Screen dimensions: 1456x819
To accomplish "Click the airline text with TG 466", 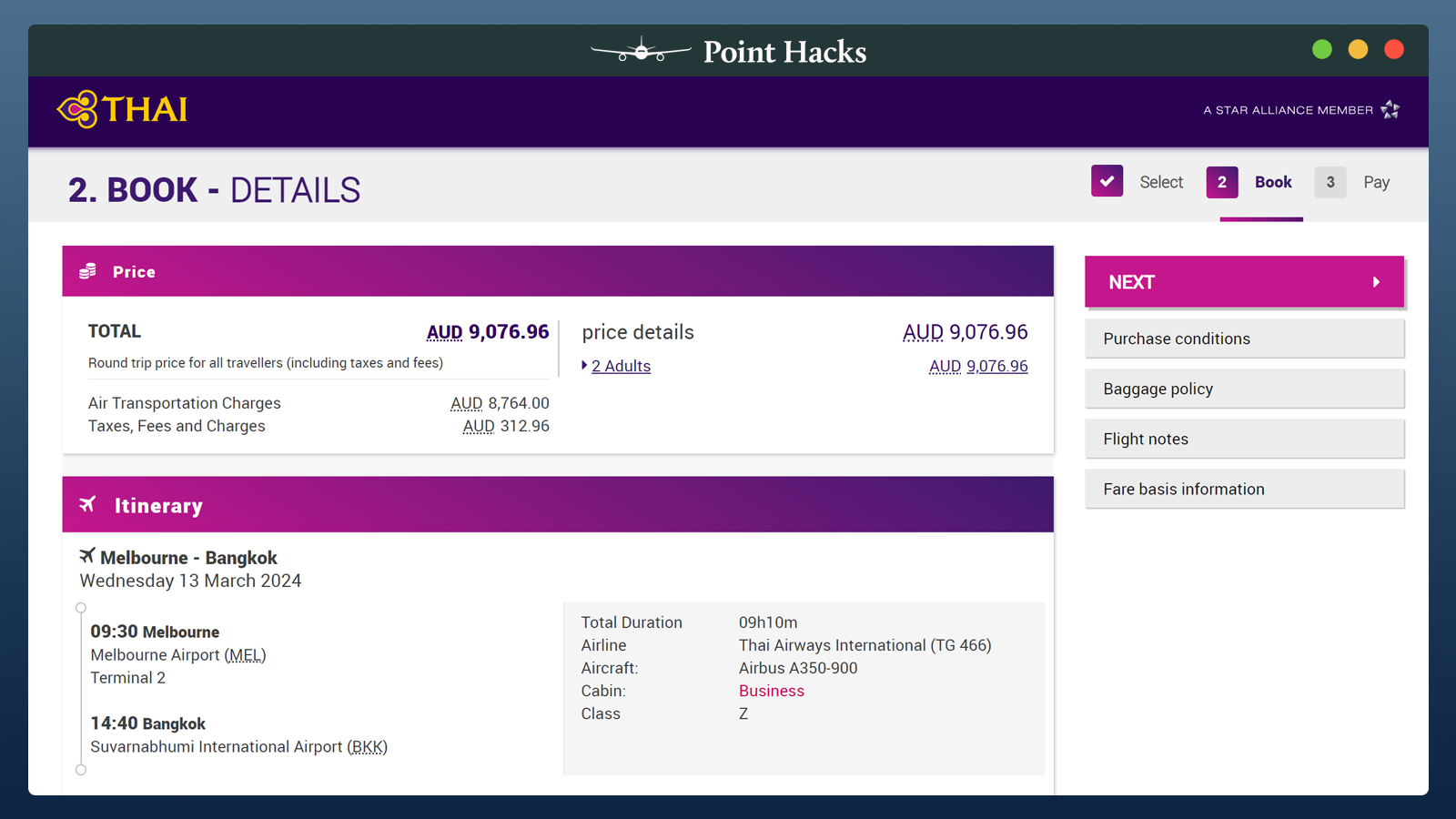I will point(865,645).
